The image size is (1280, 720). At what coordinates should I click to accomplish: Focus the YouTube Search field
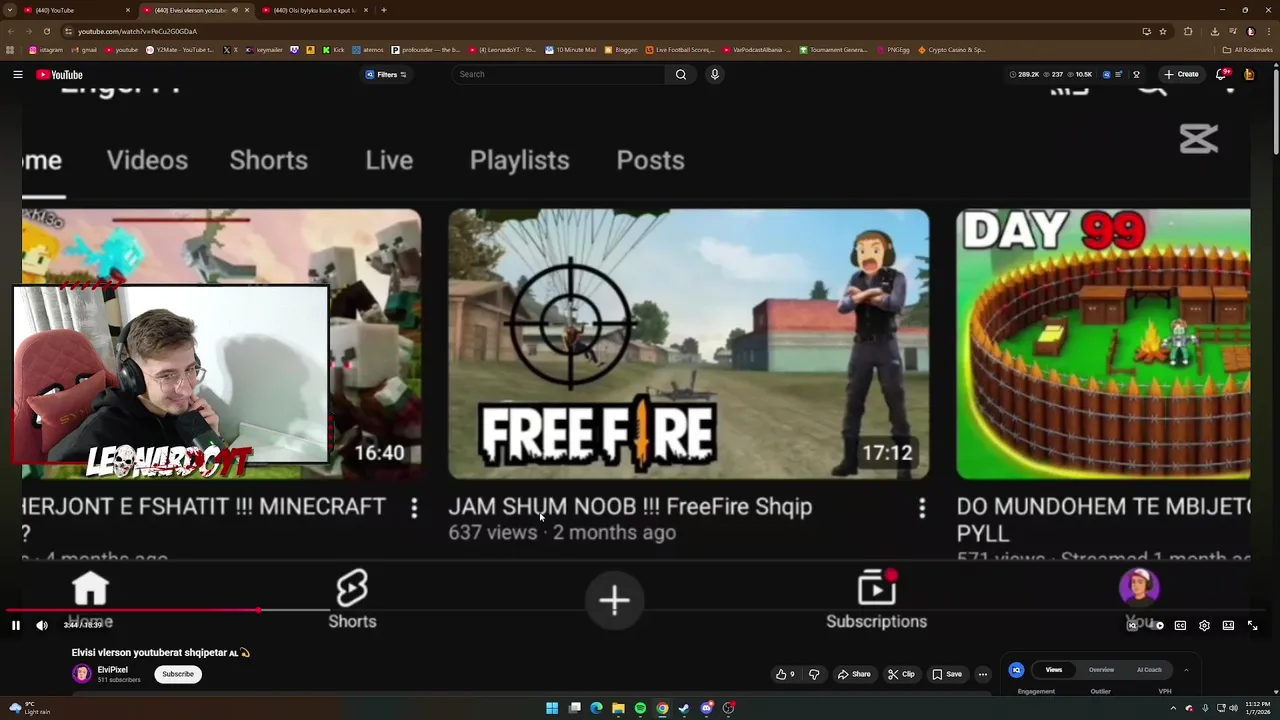point(560,74)
